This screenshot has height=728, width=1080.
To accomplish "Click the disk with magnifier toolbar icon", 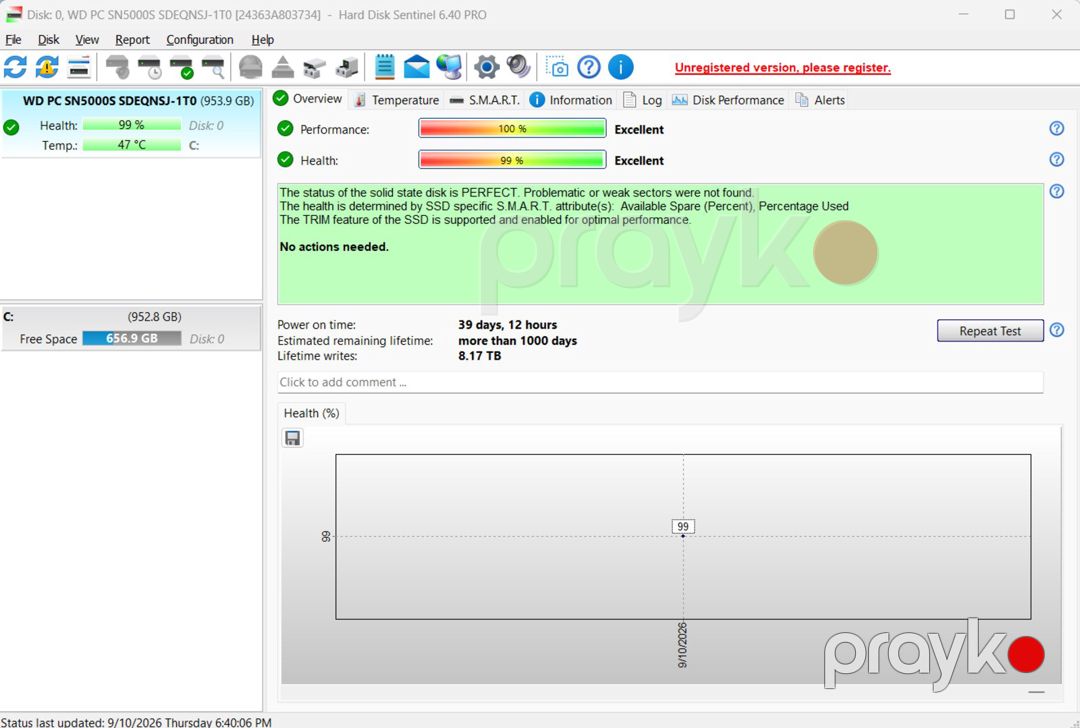I will click(x=213, y=67).
